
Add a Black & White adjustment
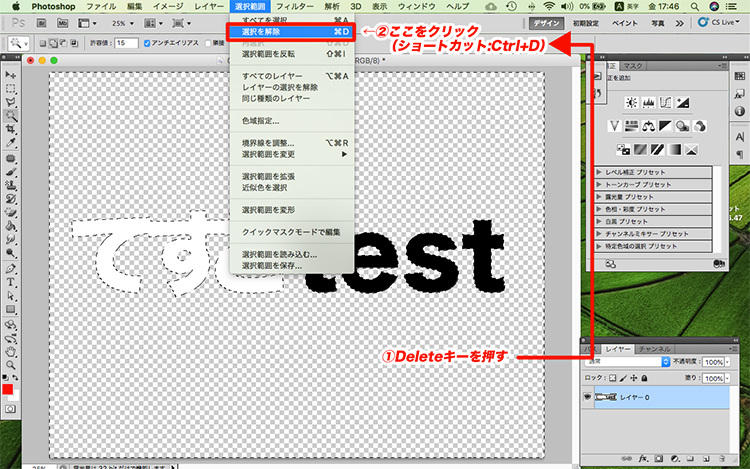click(x=665, y=126)
